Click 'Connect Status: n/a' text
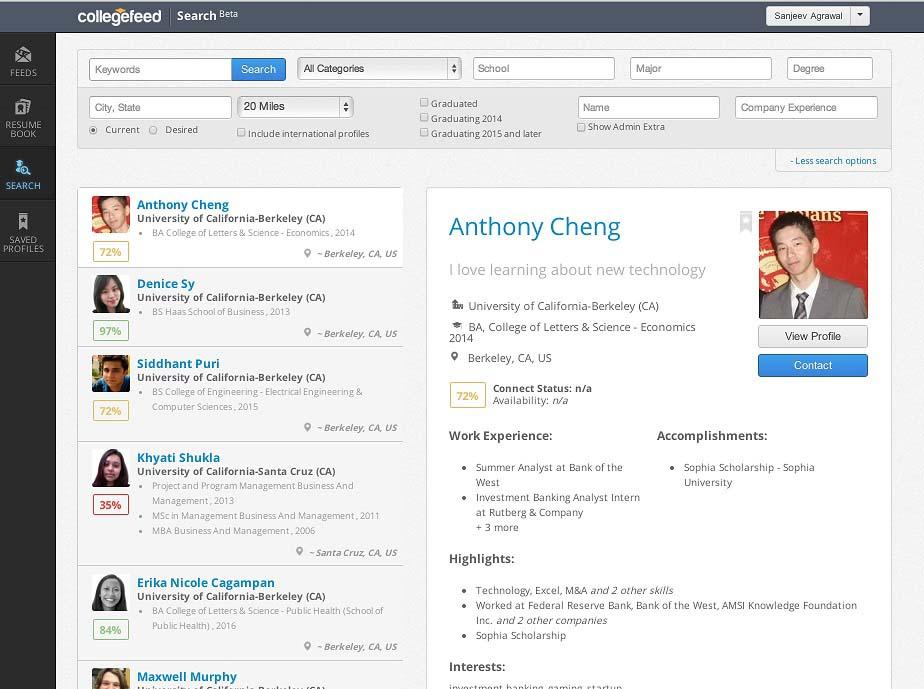Screen dimensions: 924x689 click(542, 388)
